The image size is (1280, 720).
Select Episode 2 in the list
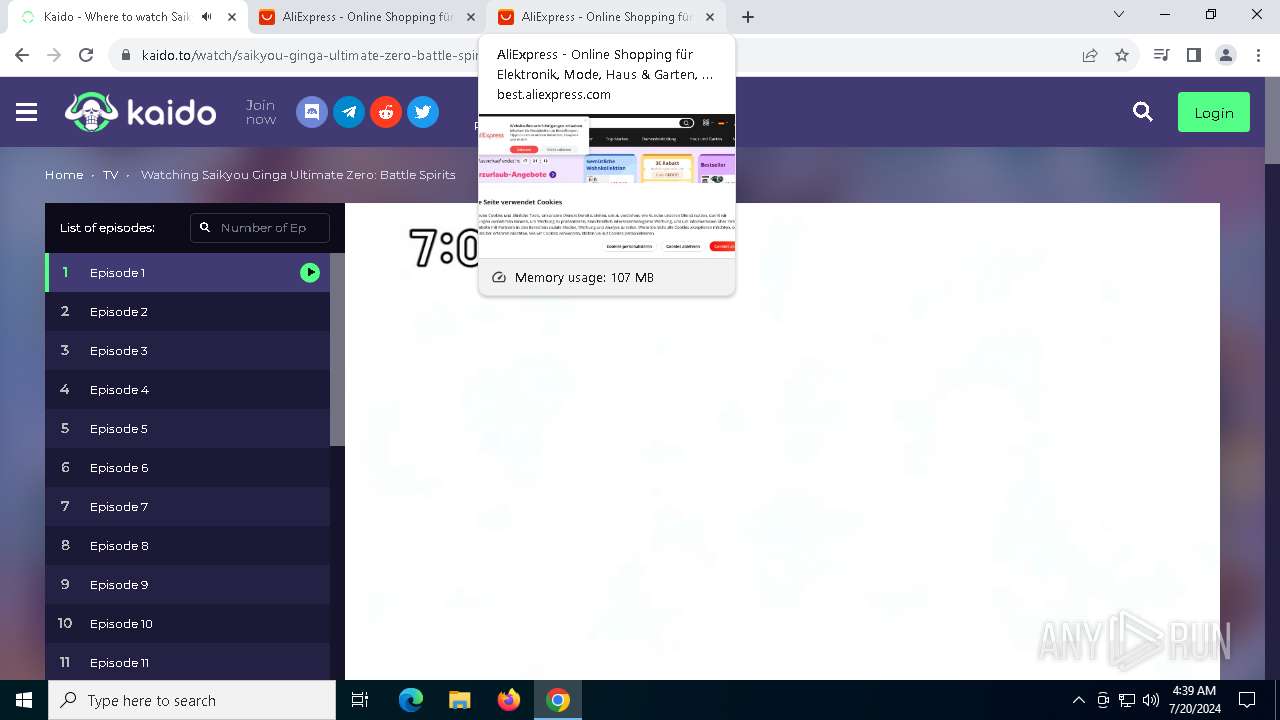[187, 311]
